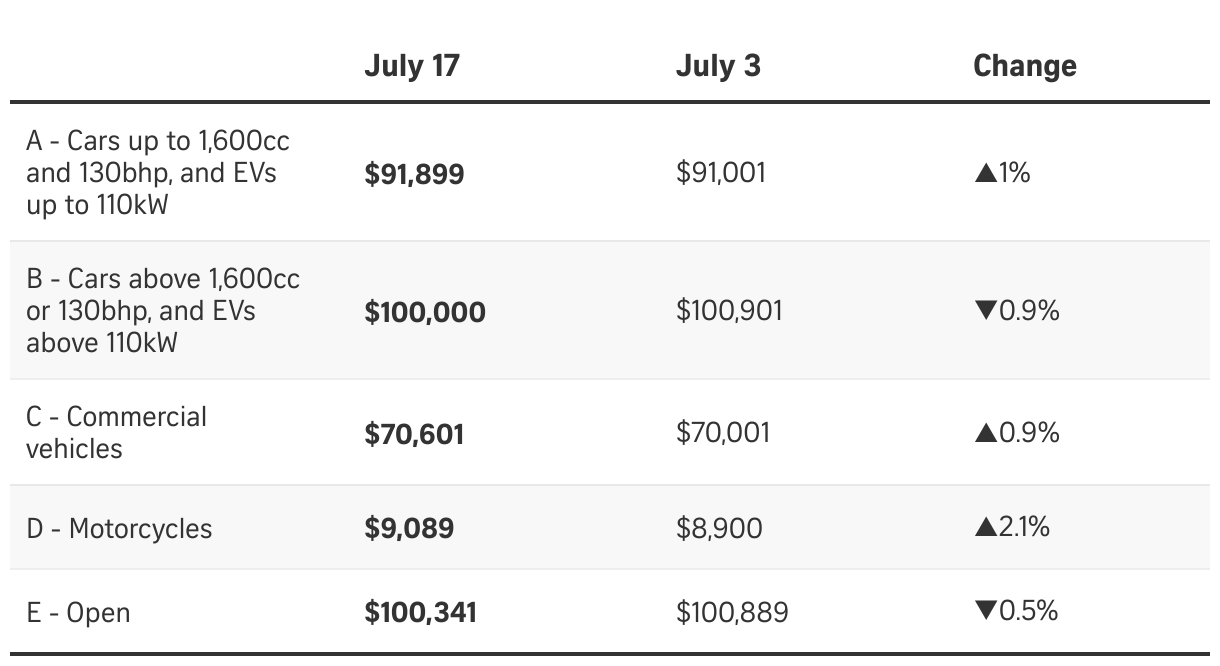1220x666 pixels.
Task: Click the $100,901 July 3 price
Action: coord(729,311)
